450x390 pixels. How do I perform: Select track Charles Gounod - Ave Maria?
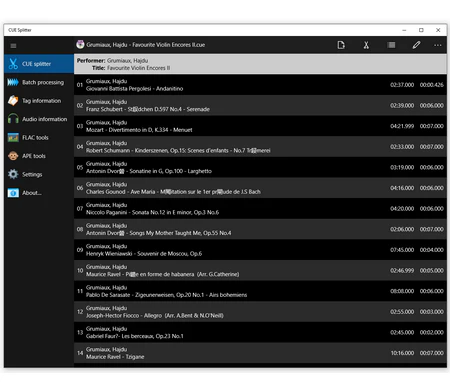(260, 188)
